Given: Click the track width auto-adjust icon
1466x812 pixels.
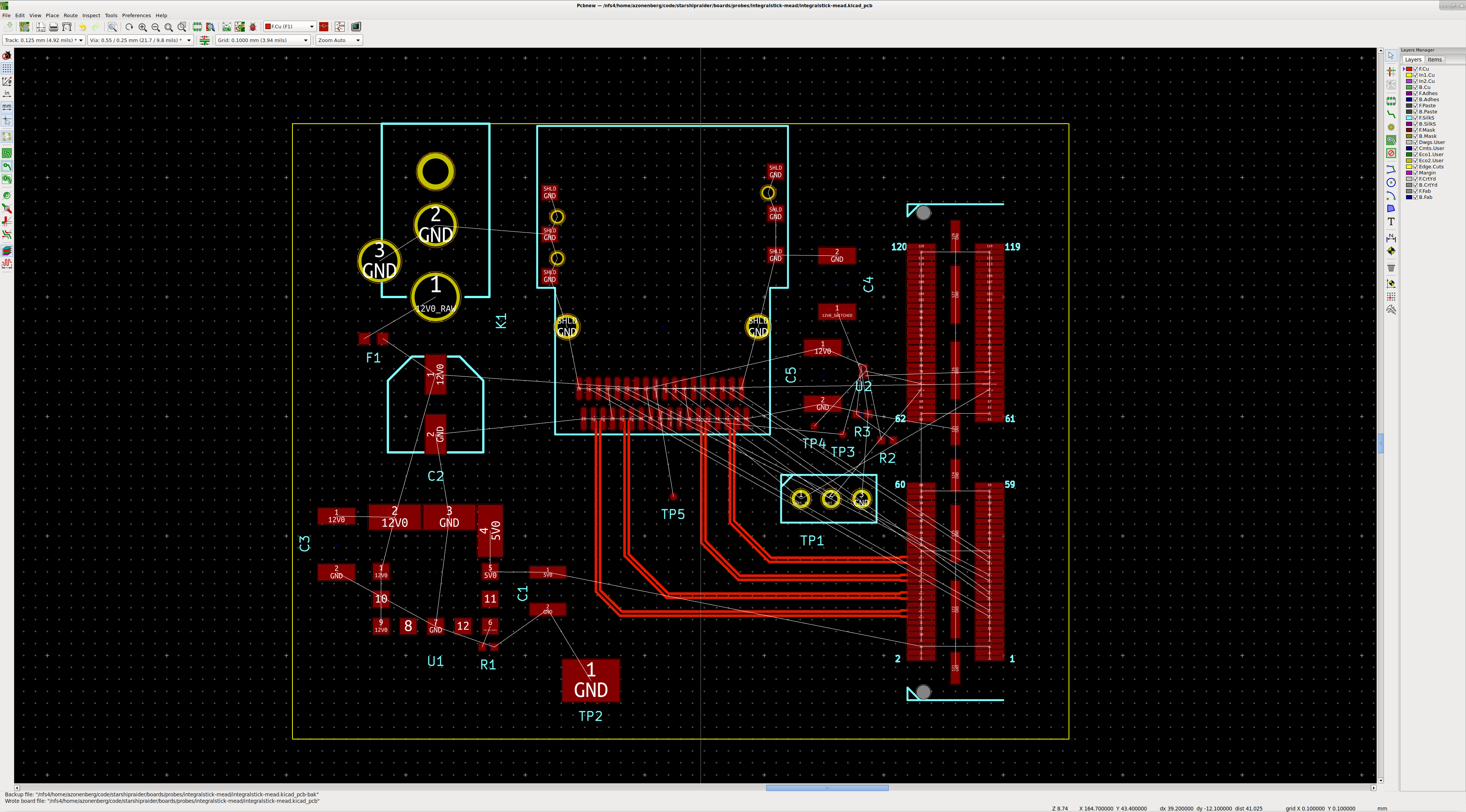Looking at the screenshot, I should click(204, 40).
